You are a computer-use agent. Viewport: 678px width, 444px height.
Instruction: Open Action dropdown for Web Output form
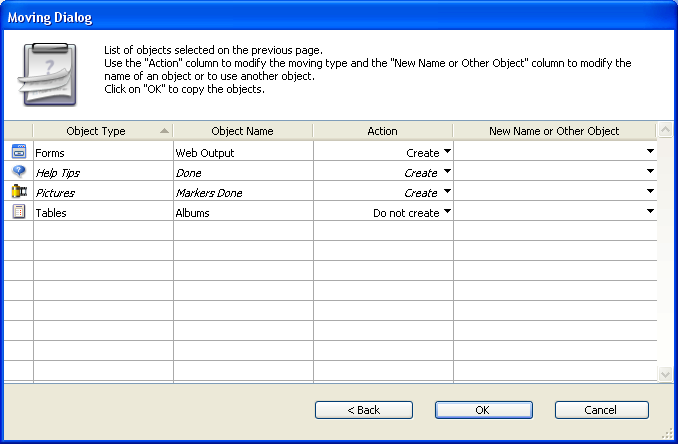tap(447, 152)
